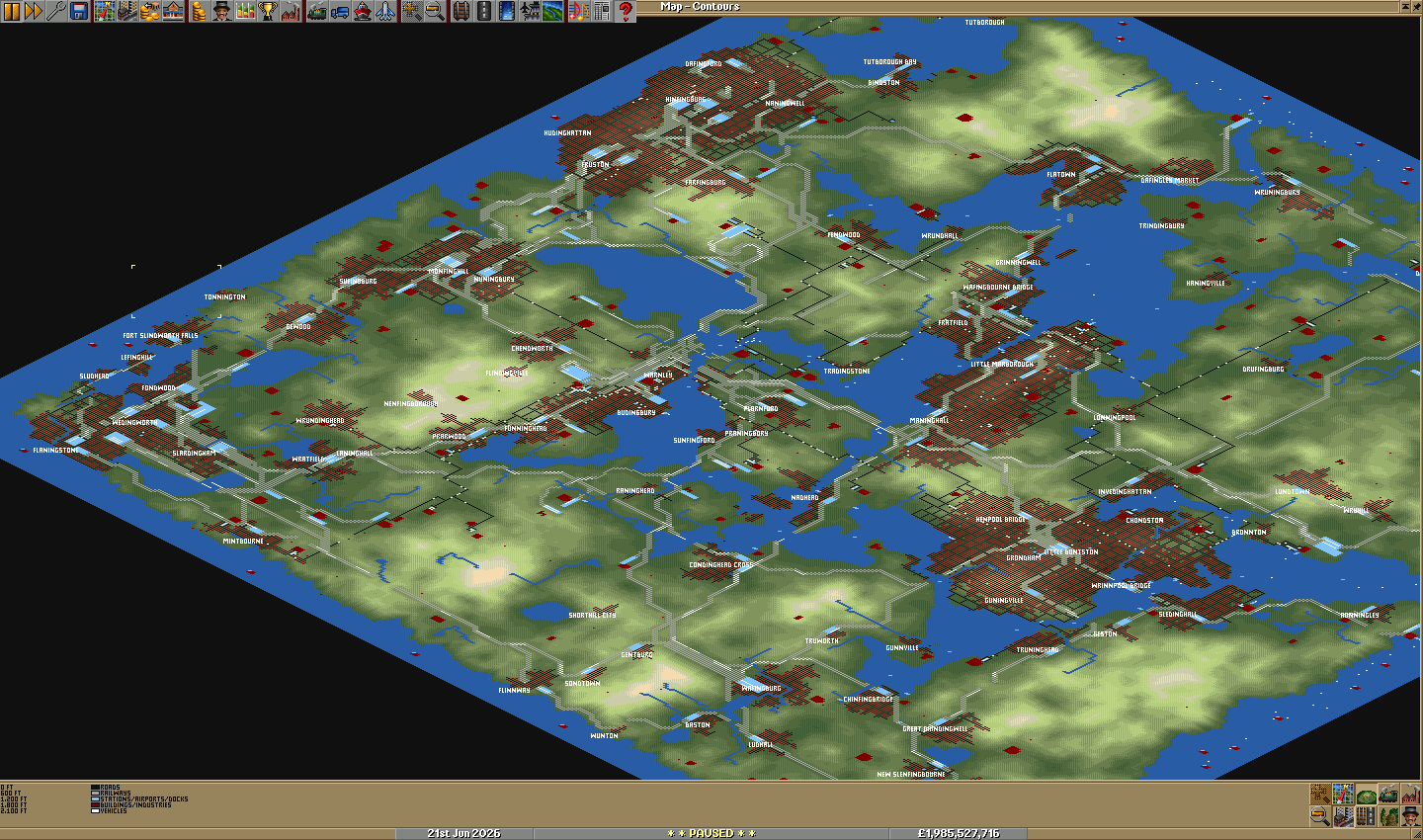
Task: Open company info top-hat man icon
Action: click(x=221, y=11)
